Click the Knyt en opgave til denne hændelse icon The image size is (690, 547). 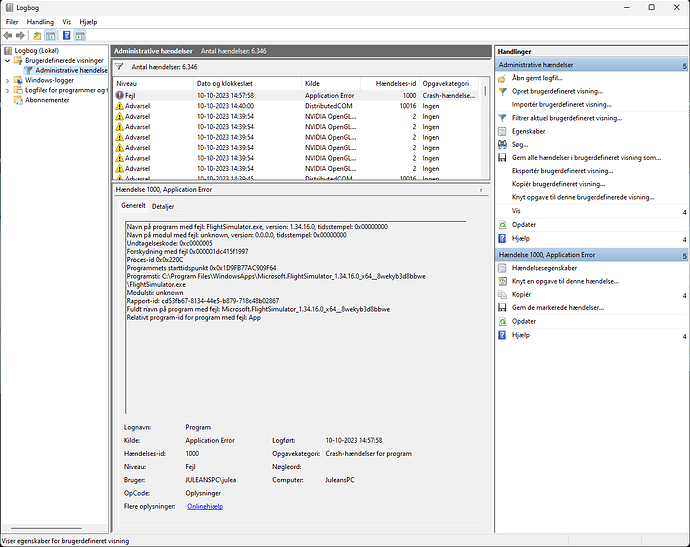coord(502,281)
